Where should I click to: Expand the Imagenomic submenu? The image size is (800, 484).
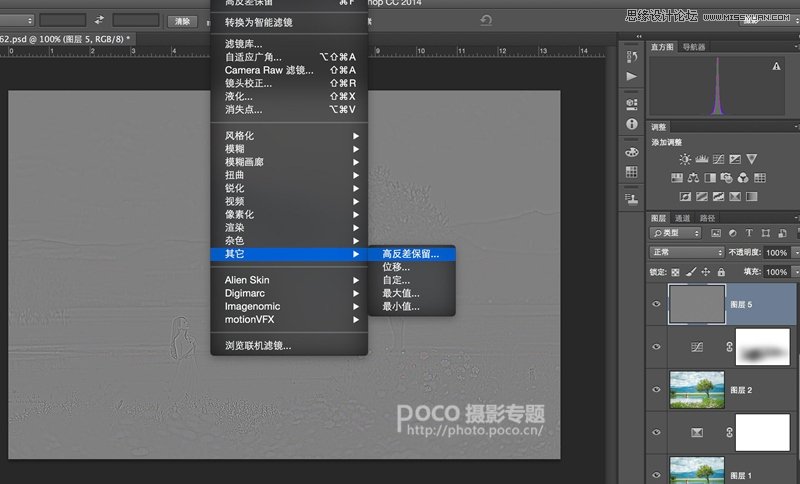click(289, 307)
